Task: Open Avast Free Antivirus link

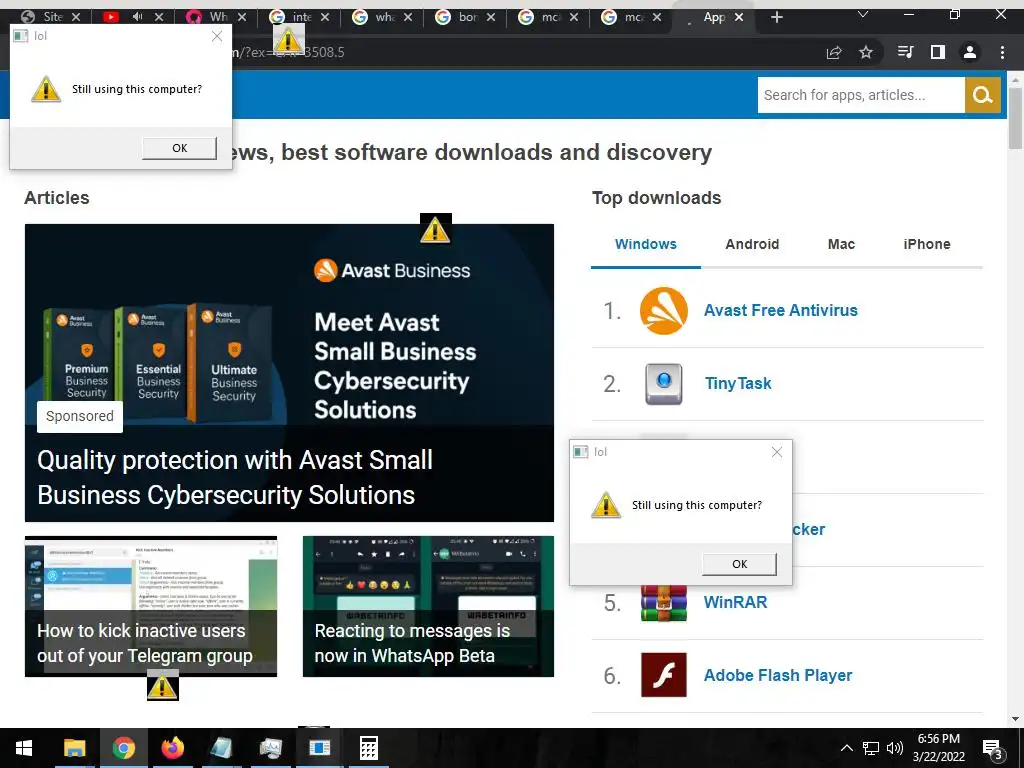Action: tap(780, 310)
